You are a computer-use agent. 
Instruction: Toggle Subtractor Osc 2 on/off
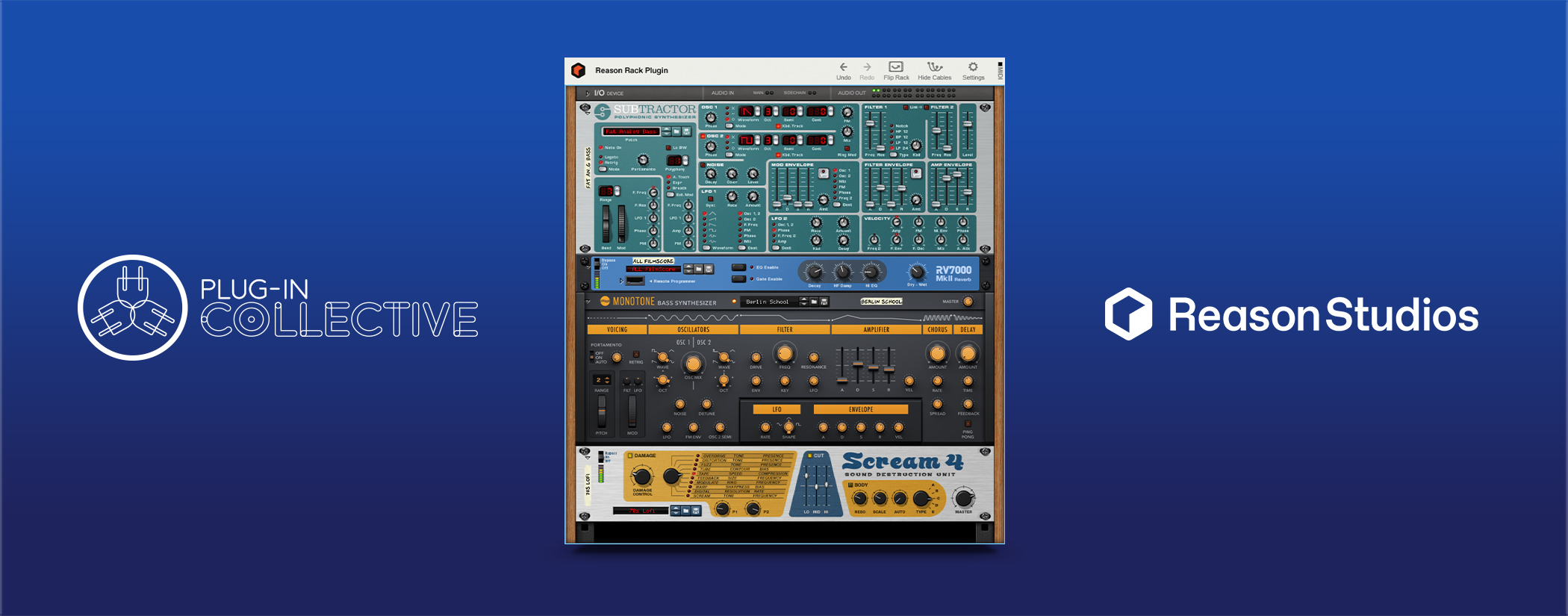pos(703,137)
